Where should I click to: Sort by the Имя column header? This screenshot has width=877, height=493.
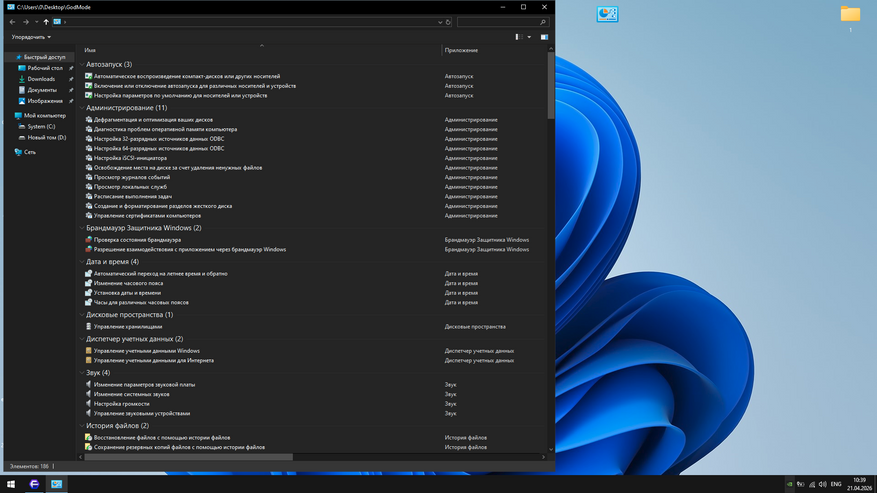(x=90, y=50)
